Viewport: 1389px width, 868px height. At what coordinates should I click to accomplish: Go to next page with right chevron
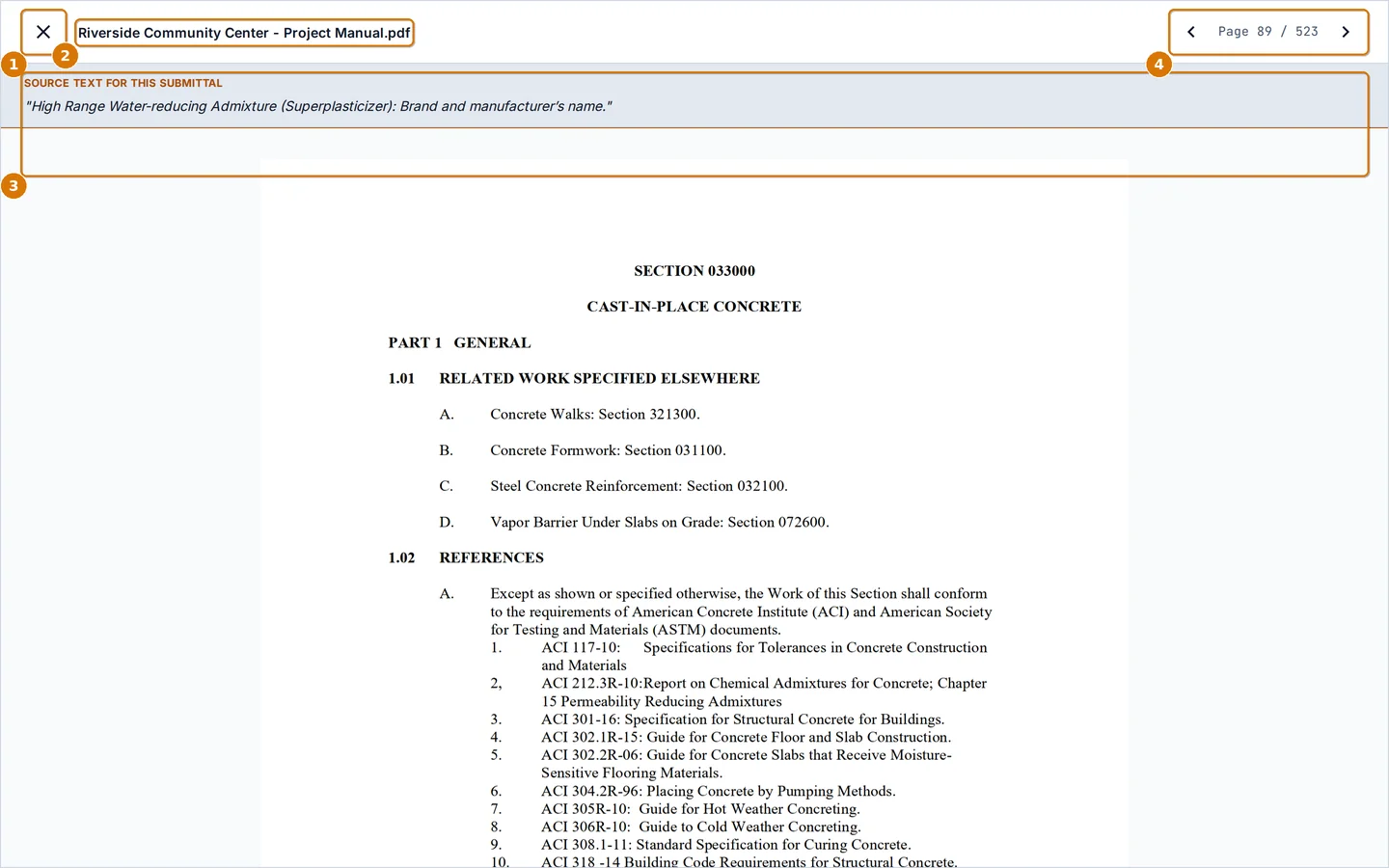pyautogui.click(x=1346, y=32)
